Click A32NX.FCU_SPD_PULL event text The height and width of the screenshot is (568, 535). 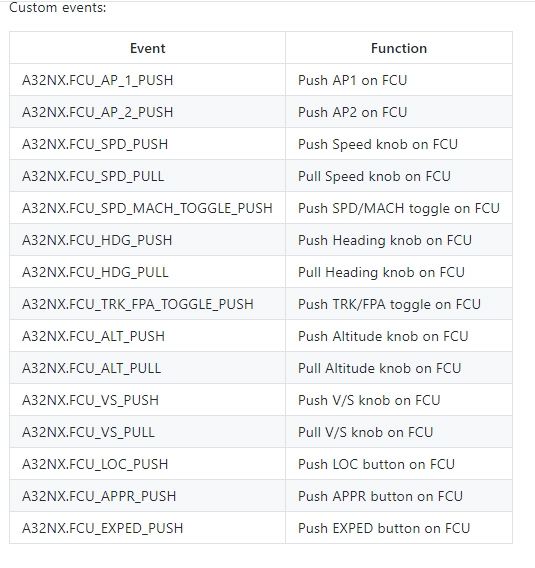tap(93, 176)
